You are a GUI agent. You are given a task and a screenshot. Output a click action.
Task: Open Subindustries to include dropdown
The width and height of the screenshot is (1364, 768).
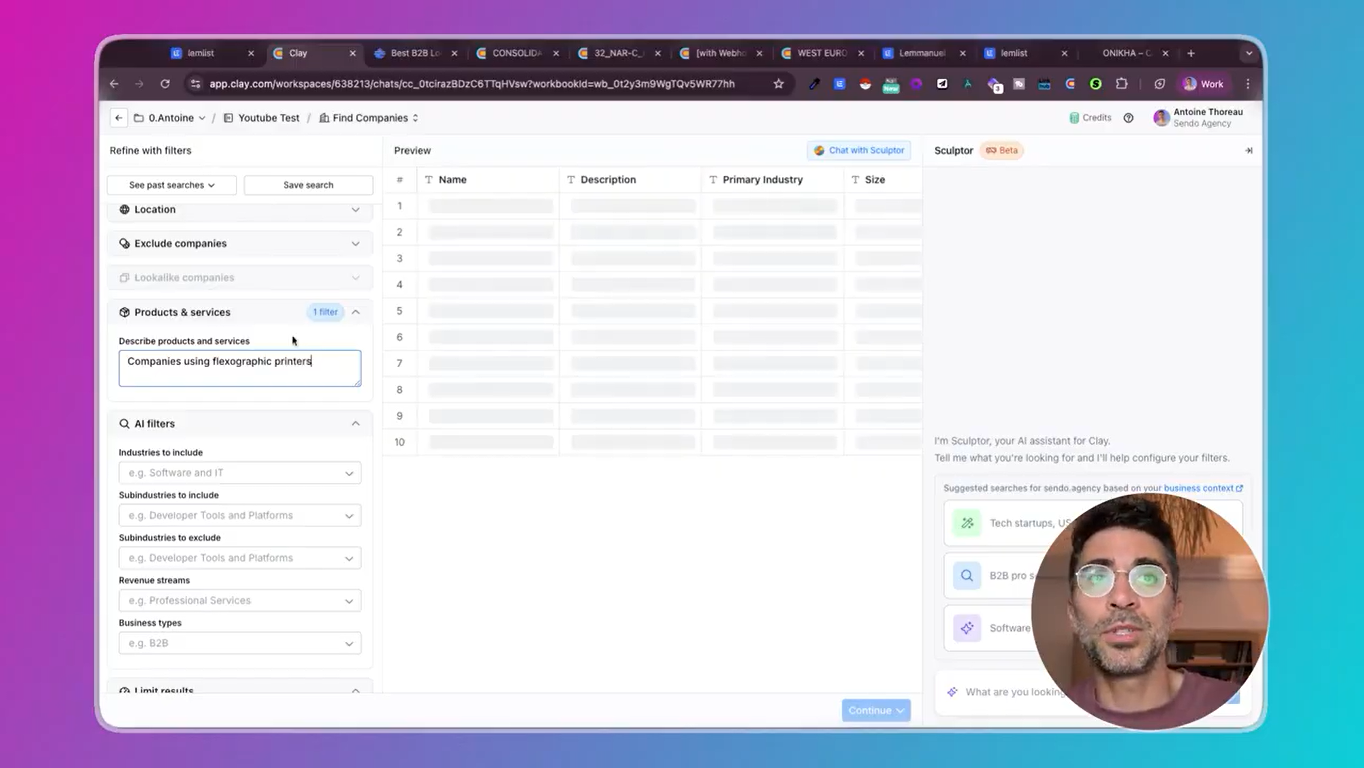pyautogui.click(x=240, y=516)
